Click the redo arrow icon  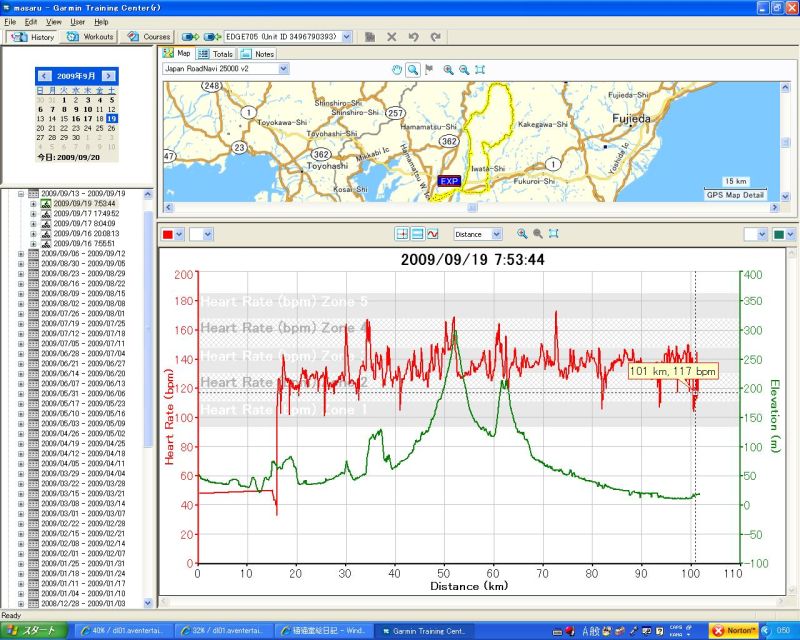[435, 37]
